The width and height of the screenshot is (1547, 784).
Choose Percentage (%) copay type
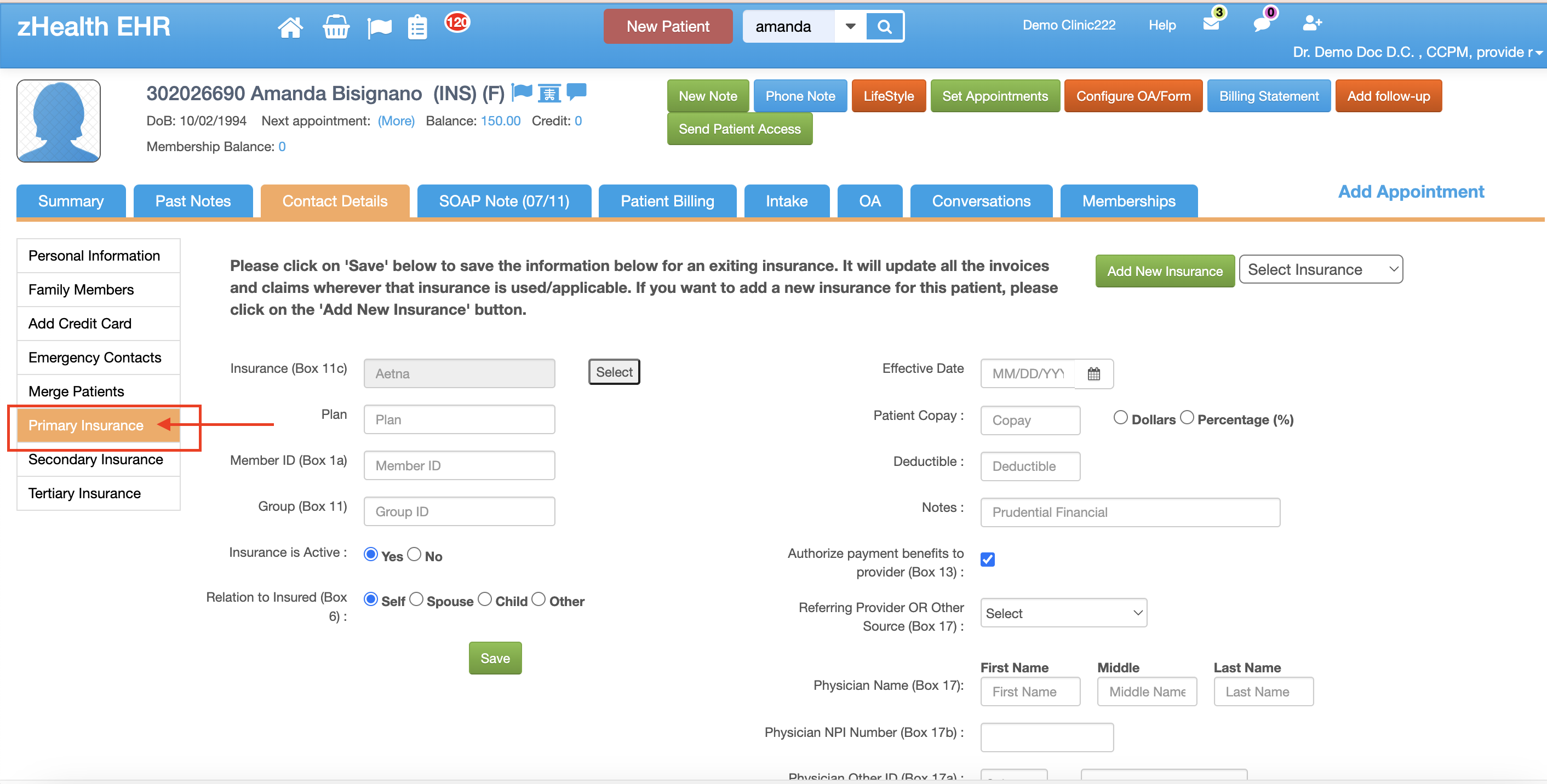[x=1187, y=418]
